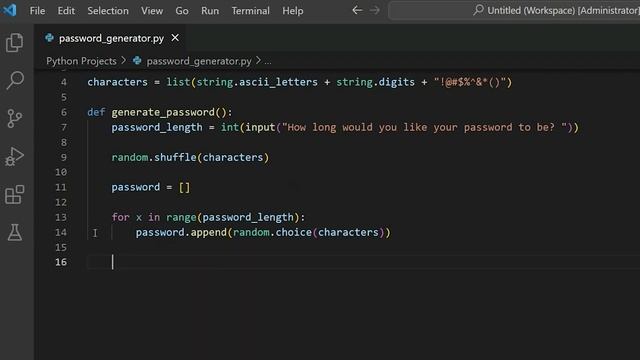The width and height of the screenshot is (640, 360).
Task: Click 'random.choice' on line 14
Action: (272, 232)
